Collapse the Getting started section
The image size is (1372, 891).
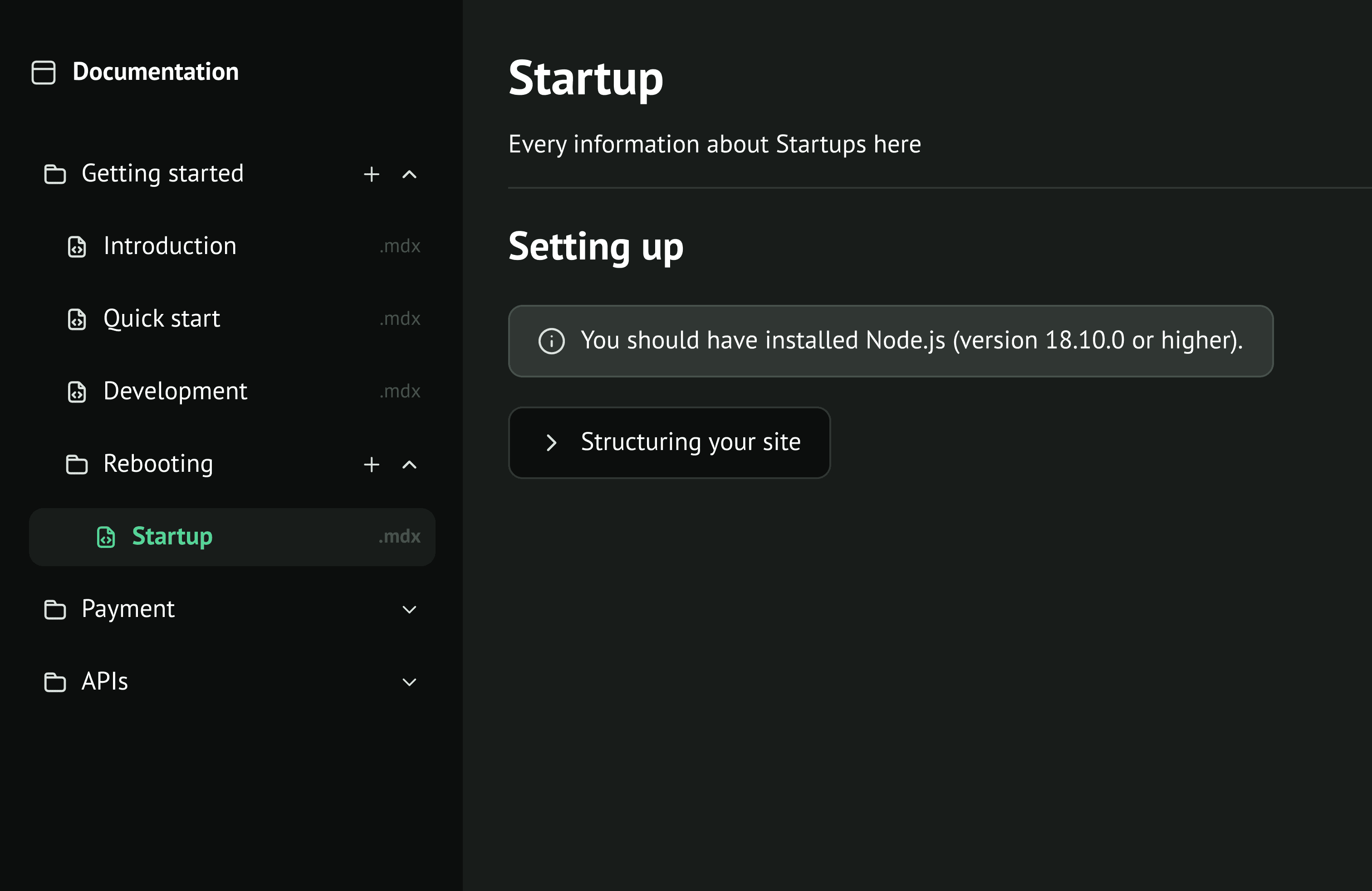[x=409, y=174]
